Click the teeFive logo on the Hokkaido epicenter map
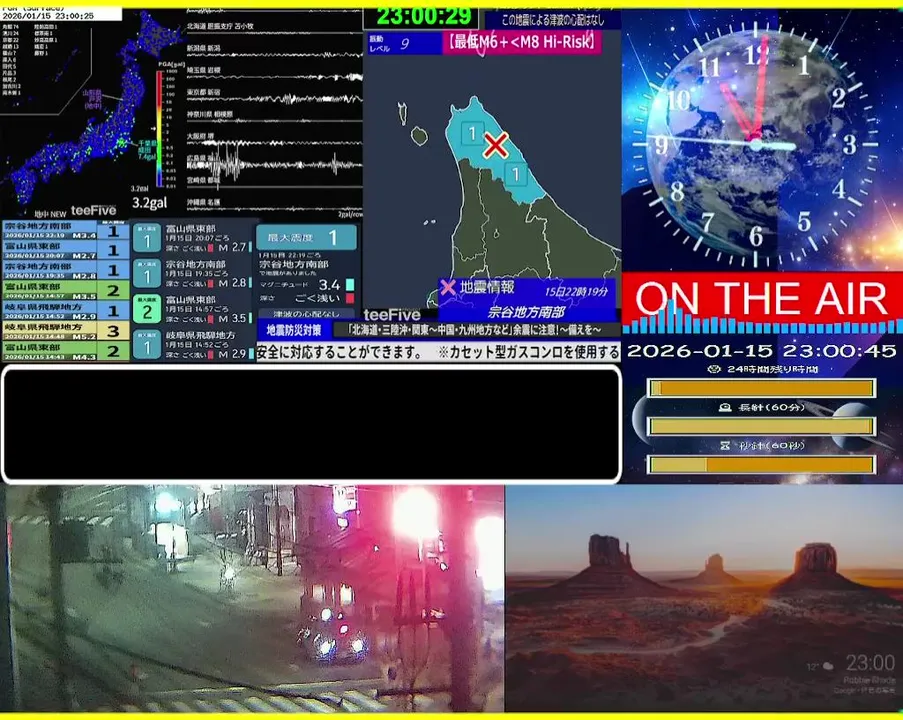The image size is (903, 720). pyautogui.click(x=392, y=314)
